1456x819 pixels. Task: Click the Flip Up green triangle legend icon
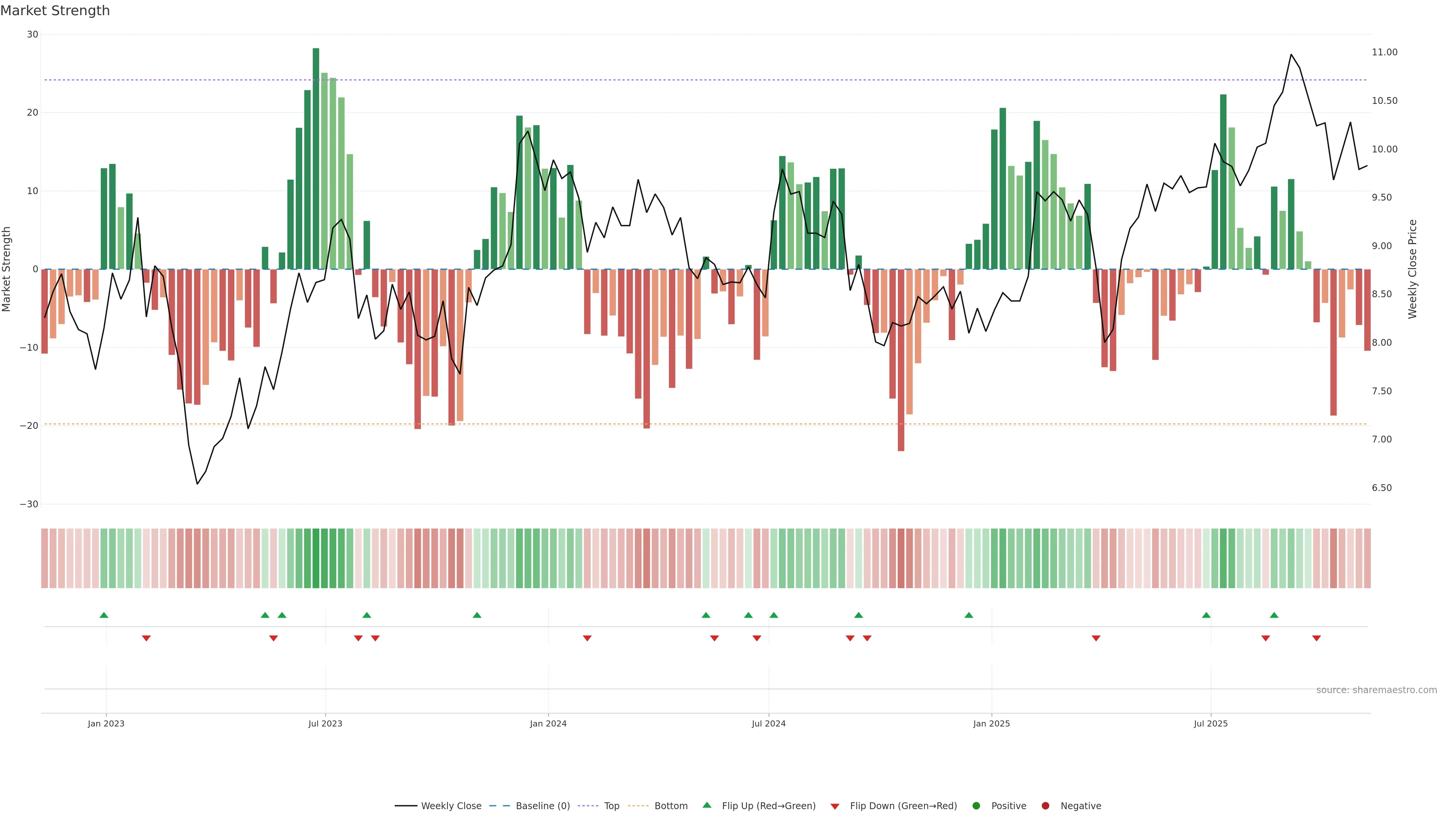[x=706, y=805]
